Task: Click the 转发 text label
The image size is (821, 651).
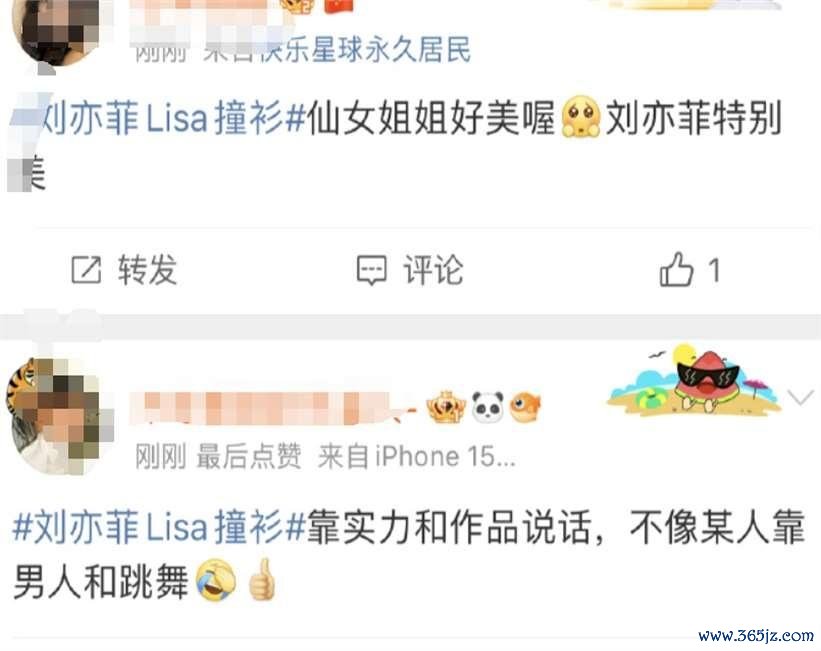Action: pos(148,270)
